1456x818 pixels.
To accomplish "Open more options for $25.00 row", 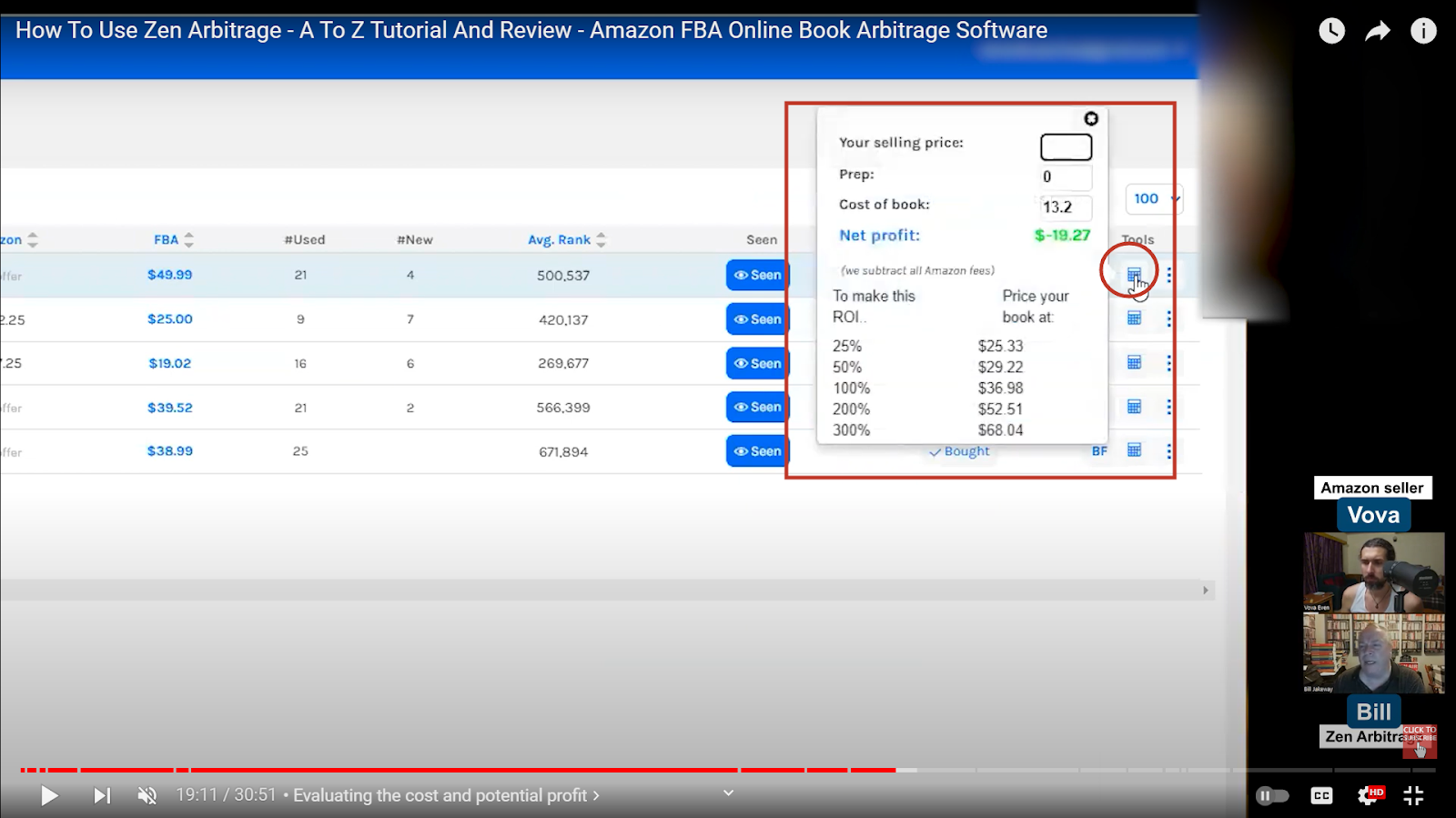I will (1169, 318).
